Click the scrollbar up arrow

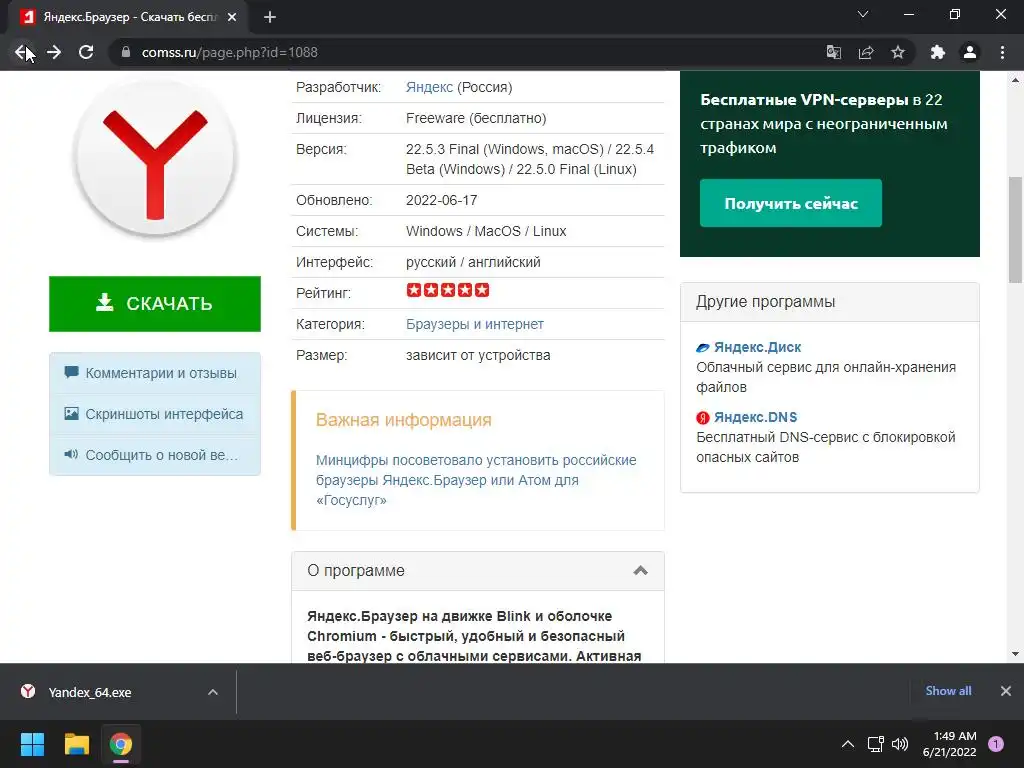coord(1015,80)
